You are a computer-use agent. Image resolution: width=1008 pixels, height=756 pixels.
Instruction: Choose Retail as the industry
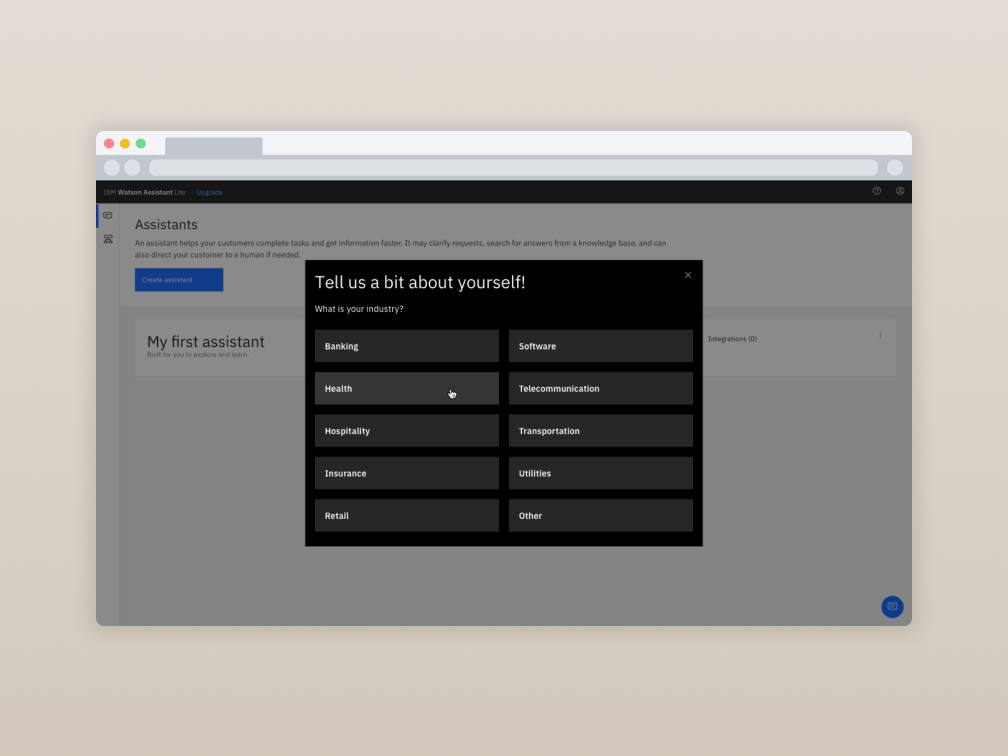tap(406, 516)
